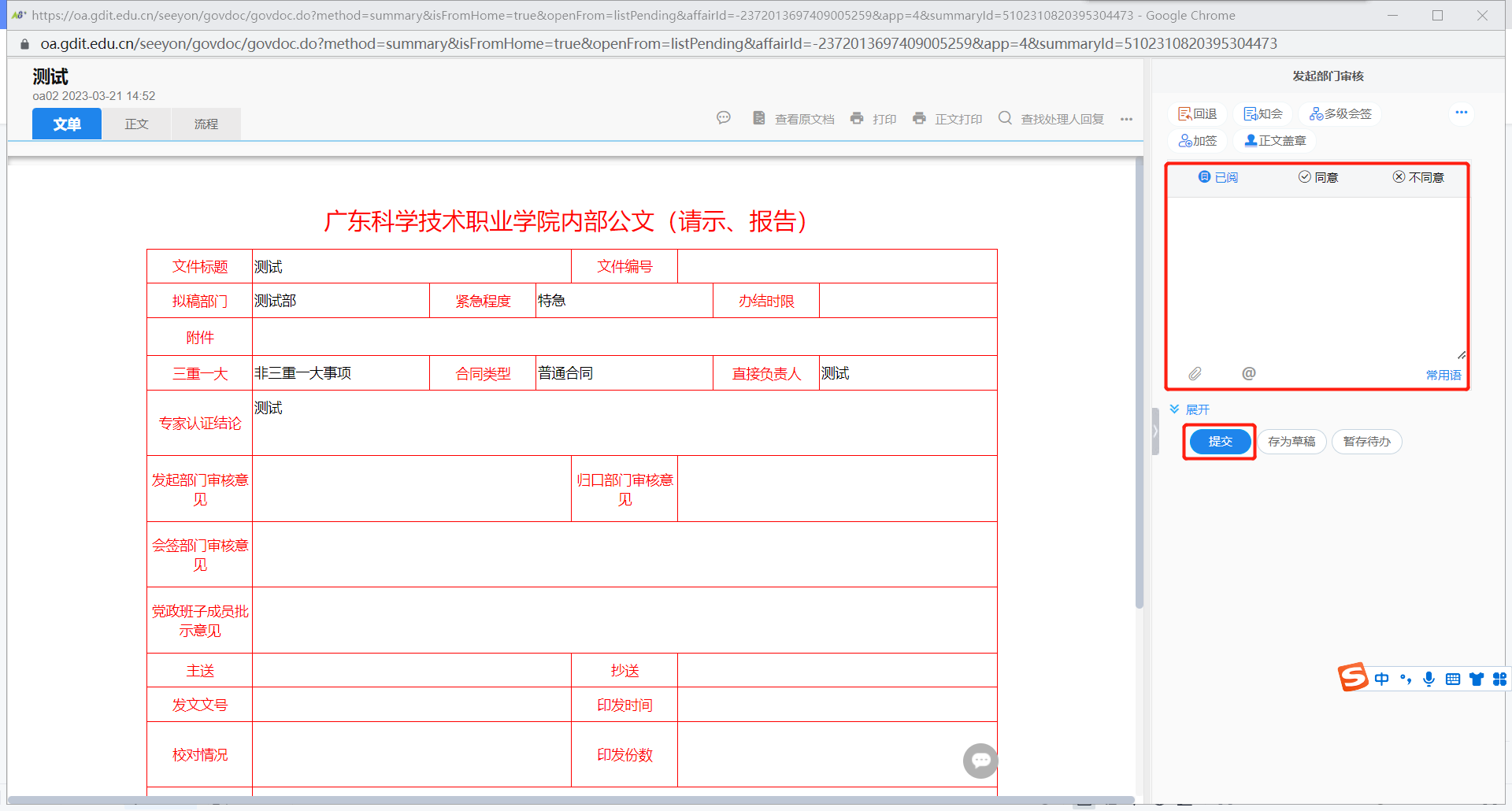
Task: Open the IME toolbox grid icon
Action: (x=1499, y=679)
